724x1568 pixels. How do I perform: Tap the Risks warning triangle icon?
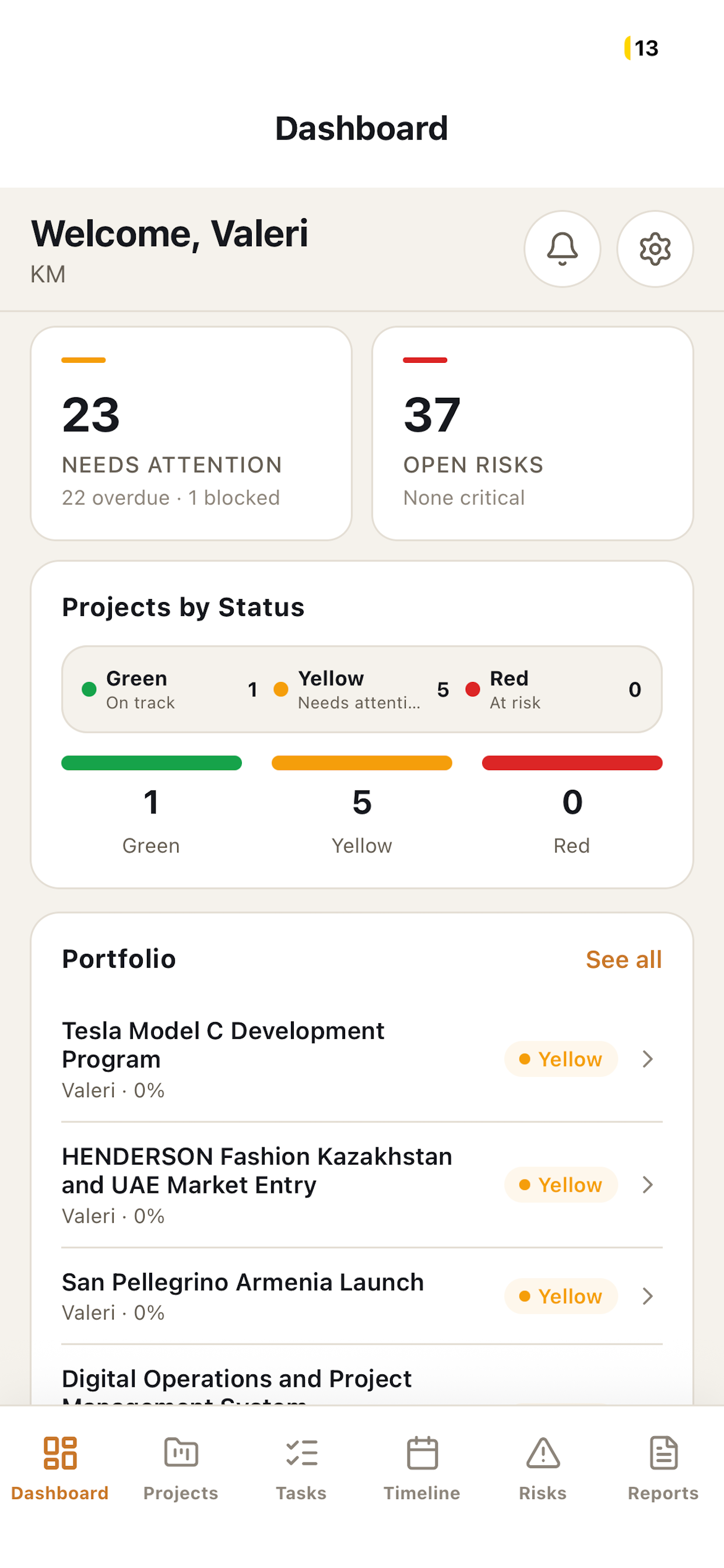543,1453
